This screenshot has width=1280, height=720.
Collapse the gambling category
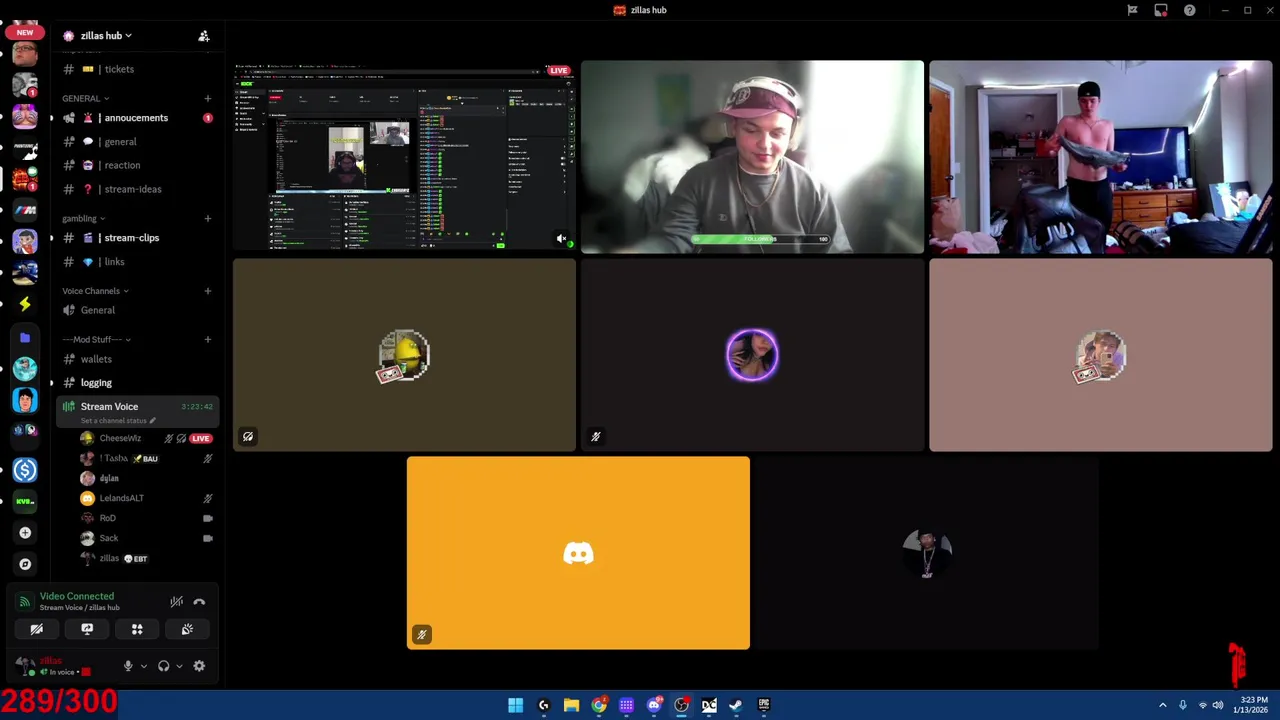coord(84,218)
